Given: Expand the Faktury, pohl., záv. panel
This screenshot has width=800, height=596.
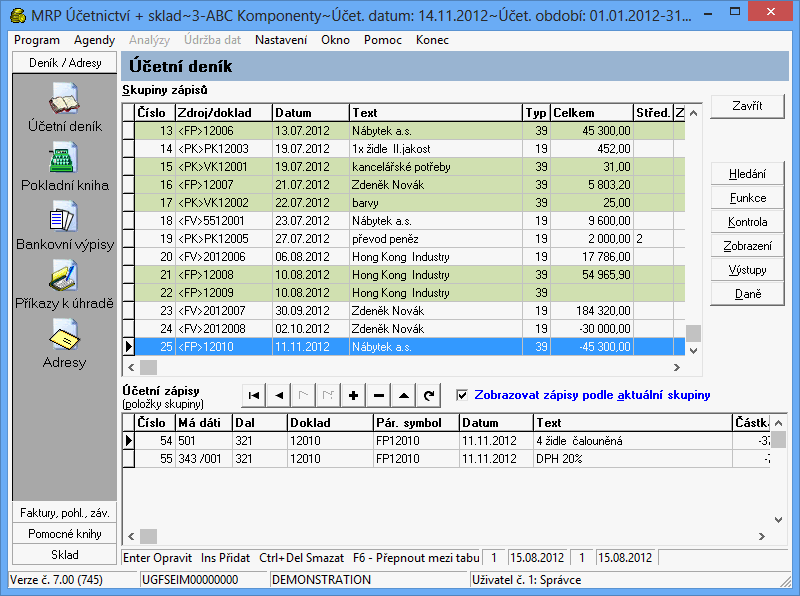Looking at the screenshot, I should coord(64,513).
